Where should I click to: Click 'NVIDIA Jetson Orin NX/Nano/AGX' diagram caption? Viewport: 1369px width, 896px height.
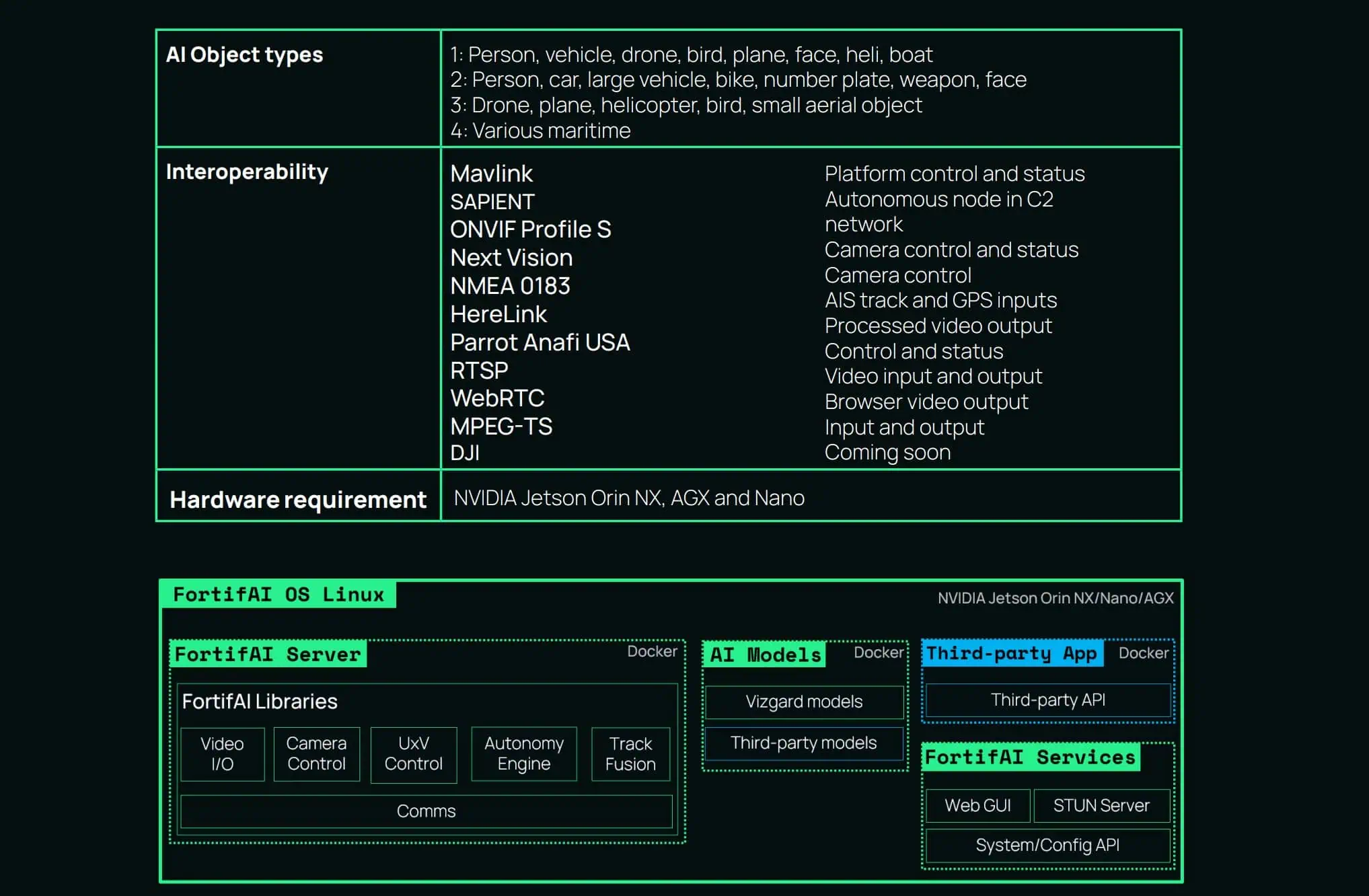click(1055, 598)
